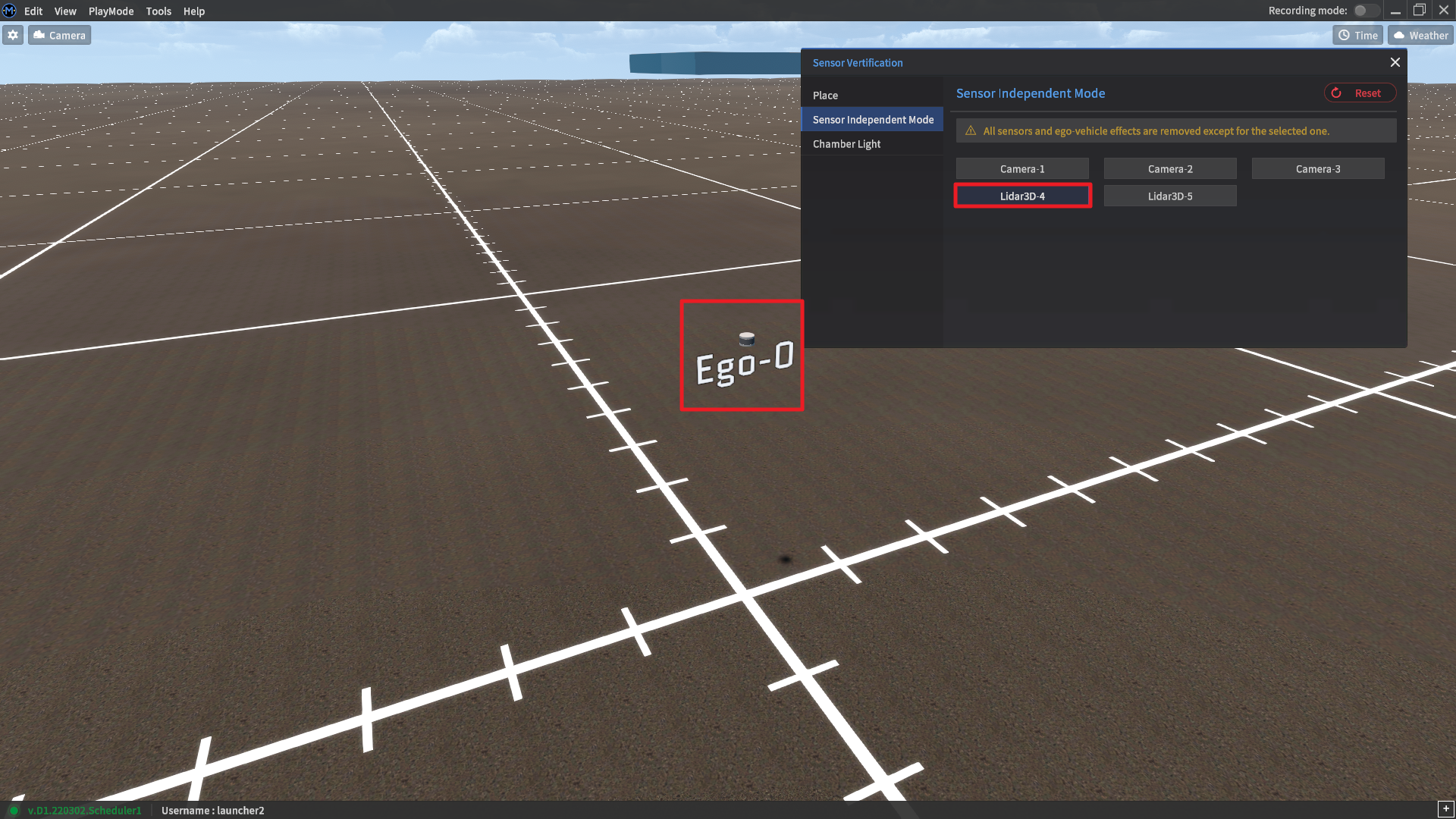The width and height of the screenshot is (1456, 819).
Task: Open the Weather settings
Action: coord(1420,35)
